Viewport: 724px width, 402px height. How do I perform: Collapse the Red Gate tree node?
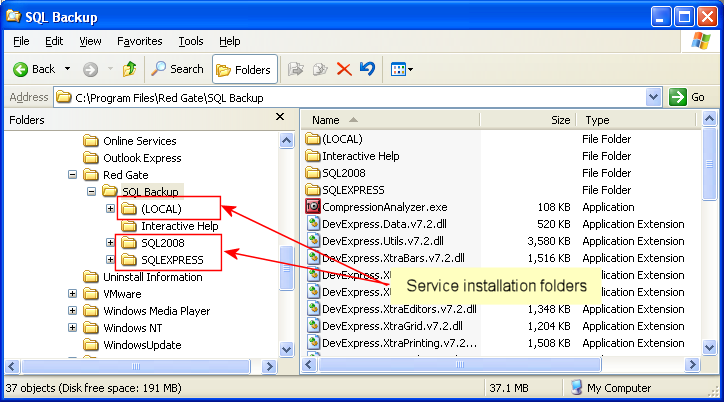coord(73,175)
